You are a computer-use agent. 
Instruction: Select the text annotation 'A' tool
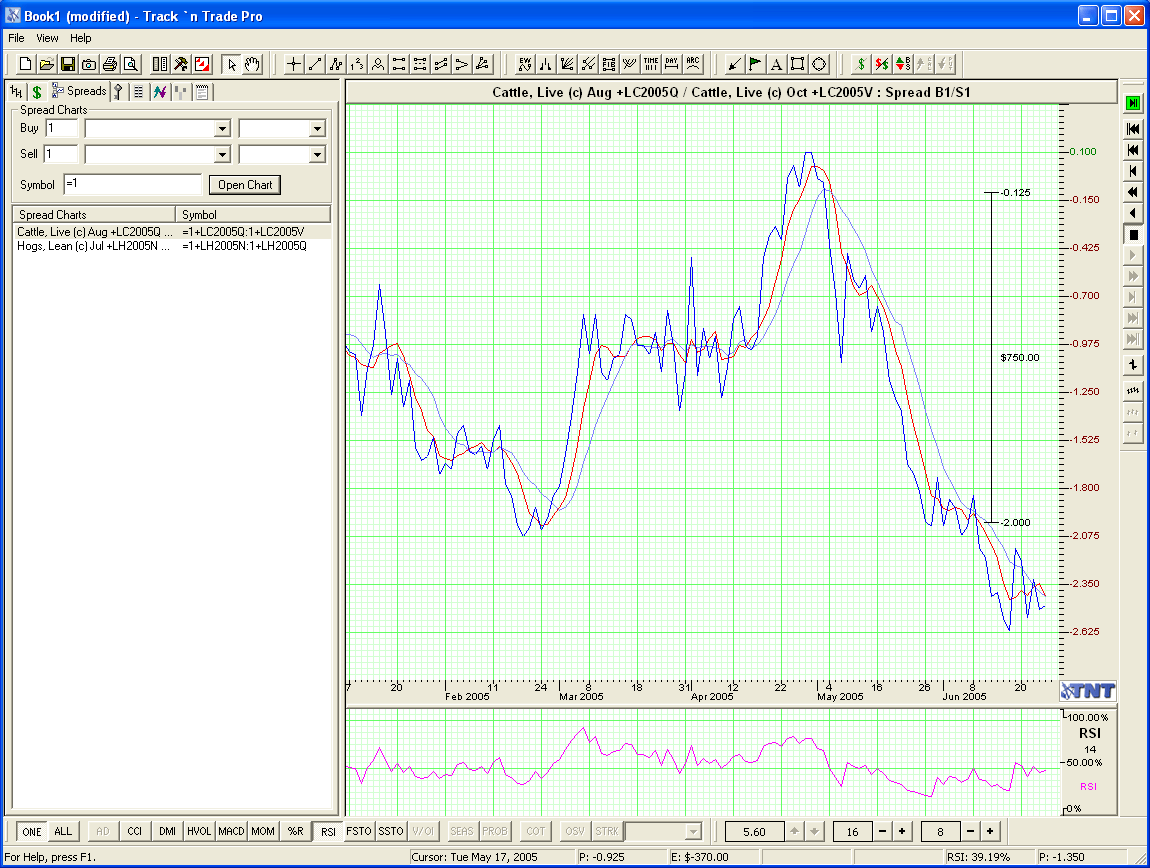pyautogui.click(x=776, y=64)
